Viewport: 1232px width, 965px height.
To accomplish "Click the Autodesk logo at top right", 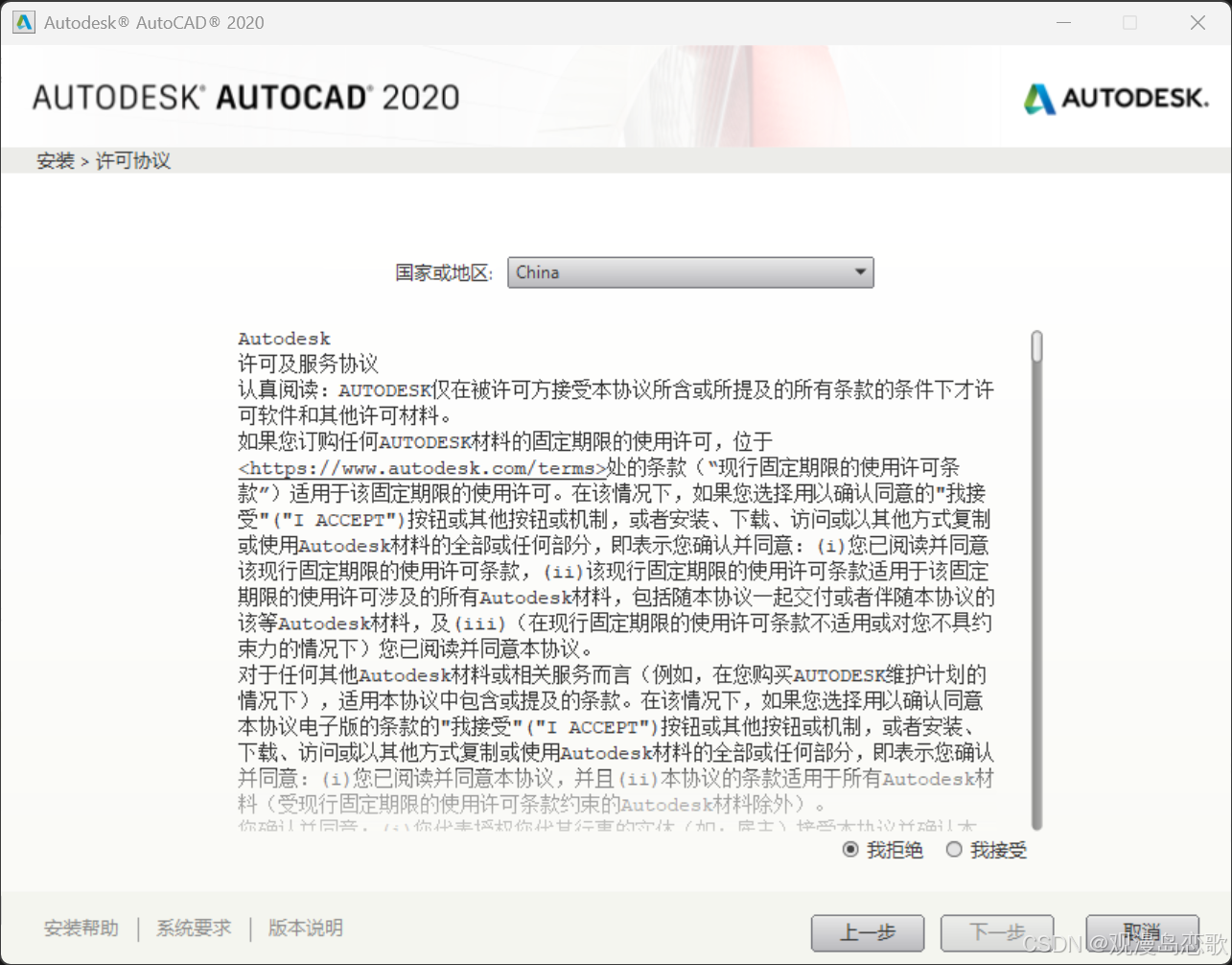I will (x=1115, y=98).
